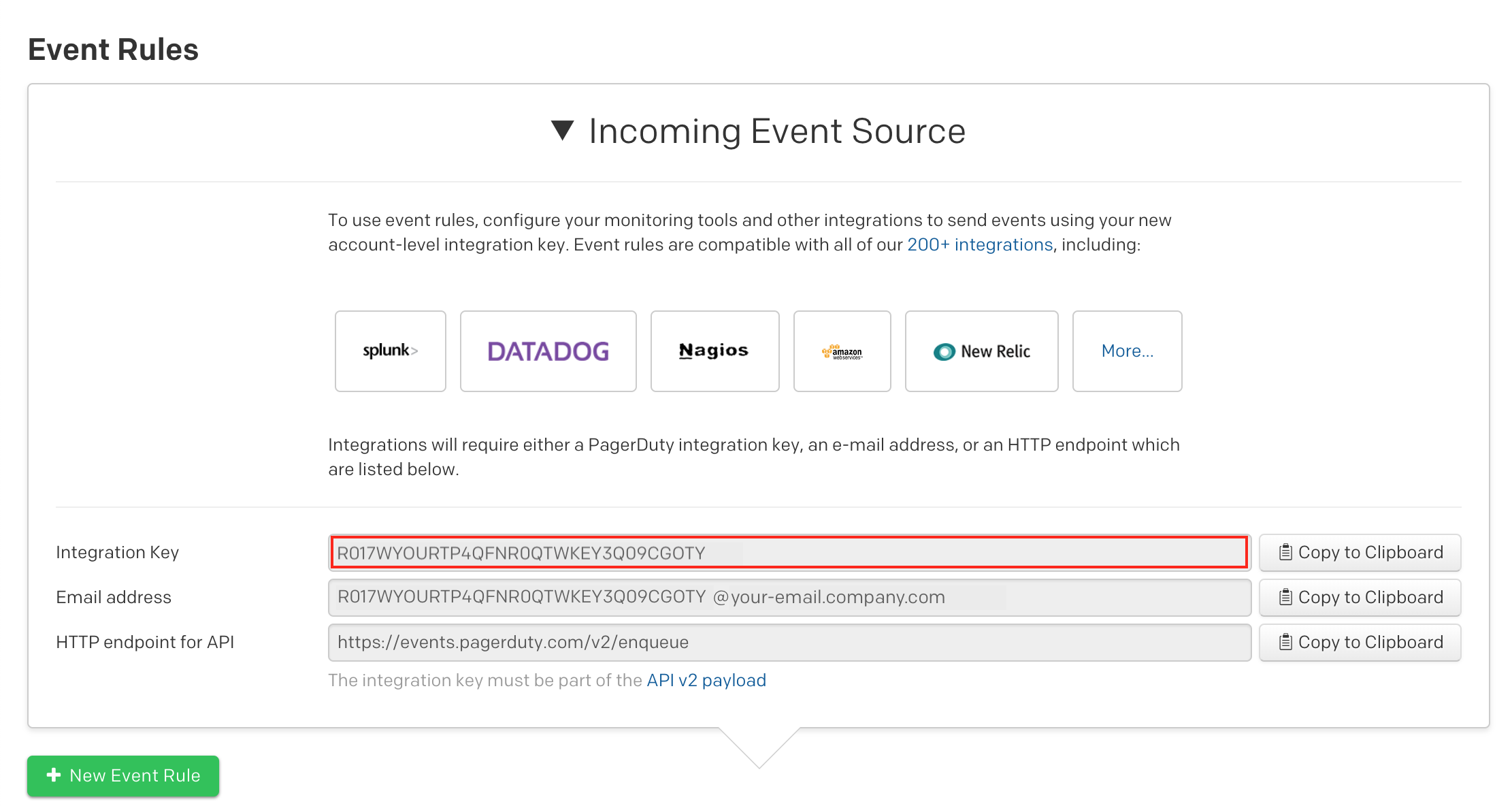Select the Amazon Web Services logo
The height and width of the screenshot is (806, 1512).
click(842, 351)
